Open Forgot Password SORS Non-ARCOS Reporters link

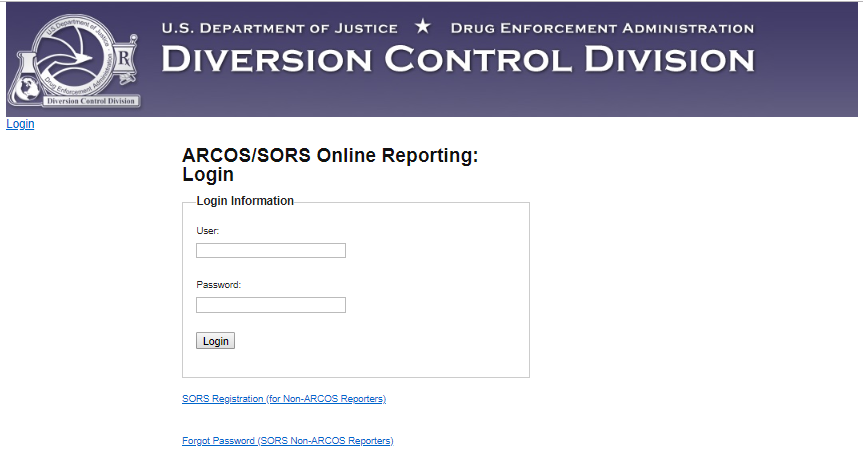[x=288, y=441]
